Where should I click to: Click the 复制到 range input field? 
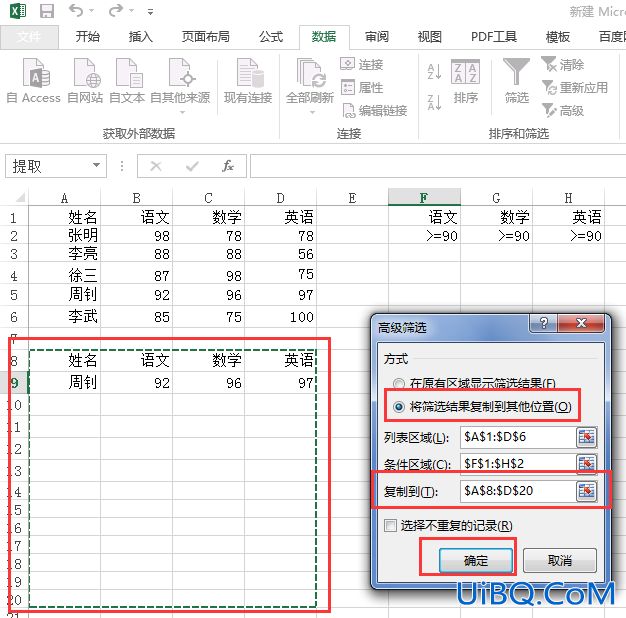517,491
